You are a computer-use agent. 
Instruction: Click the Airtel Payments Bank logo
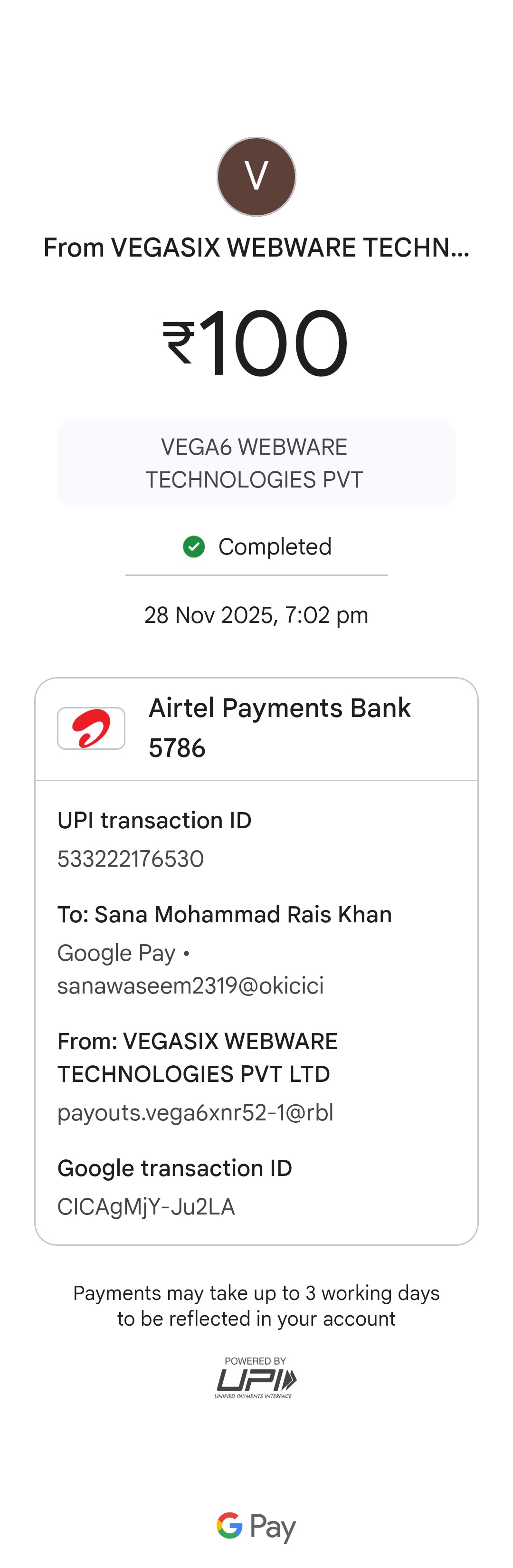91,728
